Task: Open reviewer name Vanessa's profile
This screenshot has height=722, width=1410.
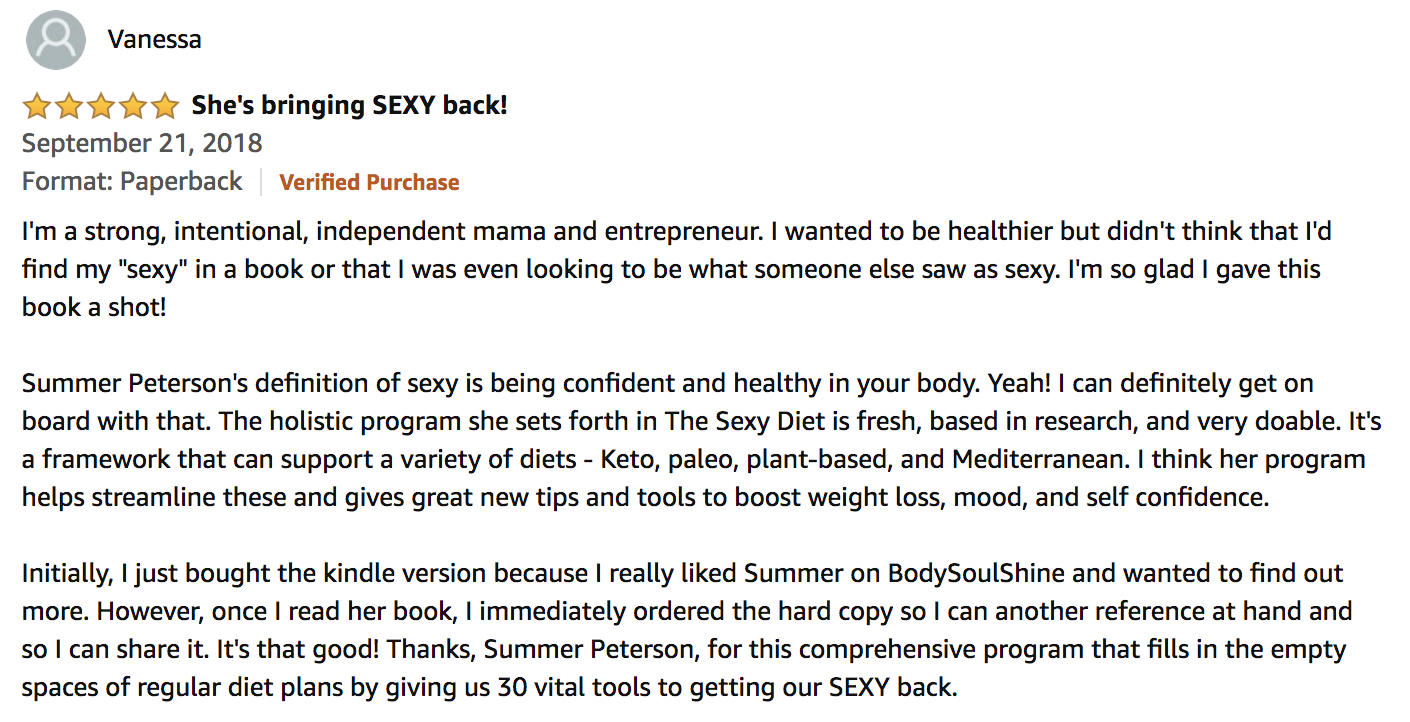Action: [155, 40]
